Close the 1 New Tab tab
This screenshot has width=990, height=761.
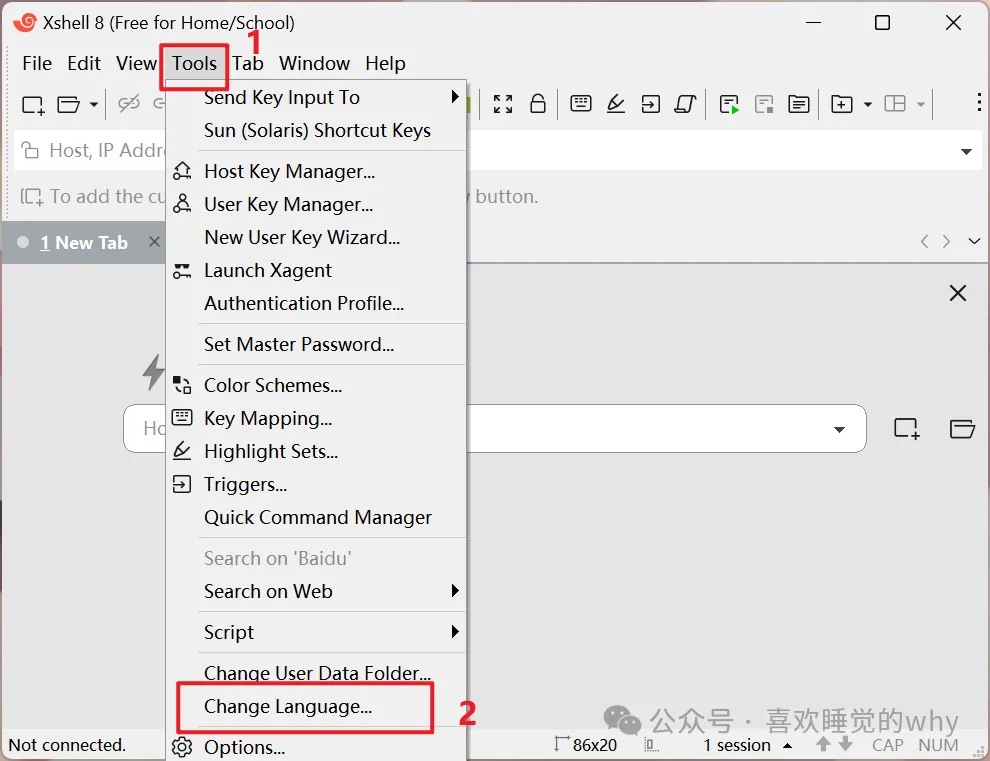[x=154, y=242]
